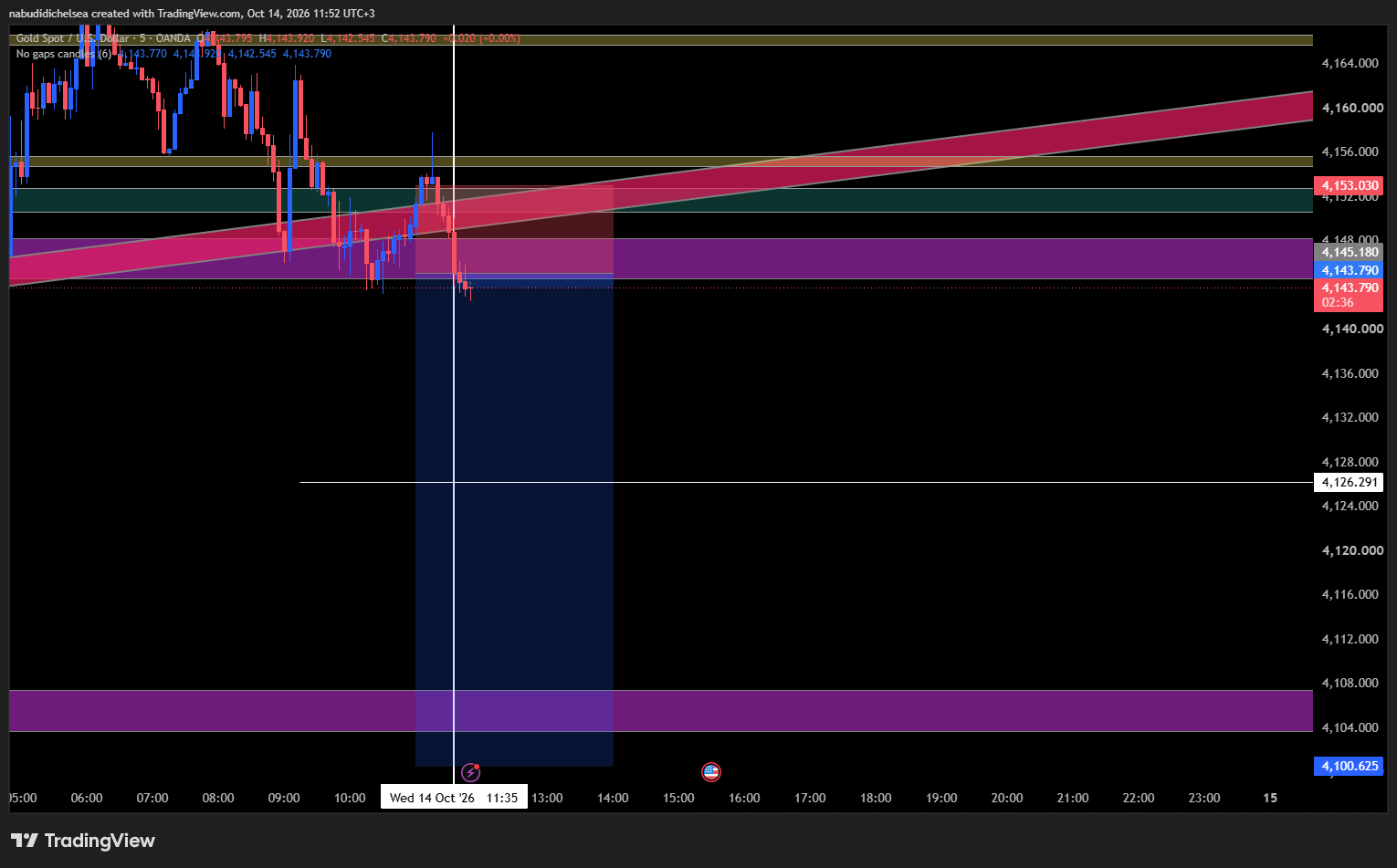
Task: Click the 4,164.000 price axis label
Action: click(x=1350, y=63)
